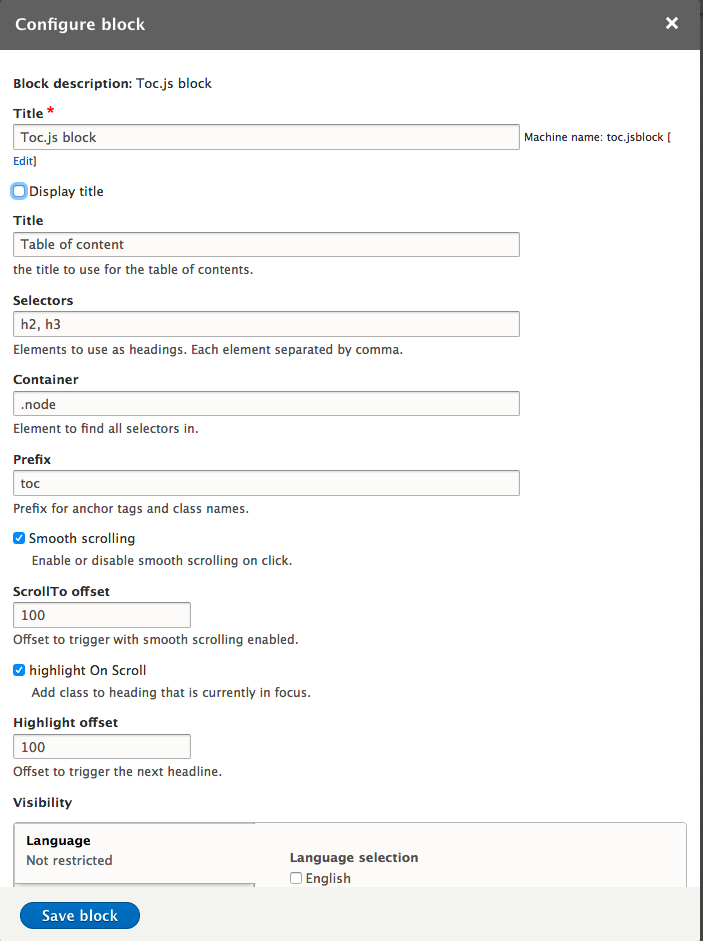This screenshot has height=941, width=703.
Task: Toggle the Display title checkbox
Action: click(x=19, y=191)
